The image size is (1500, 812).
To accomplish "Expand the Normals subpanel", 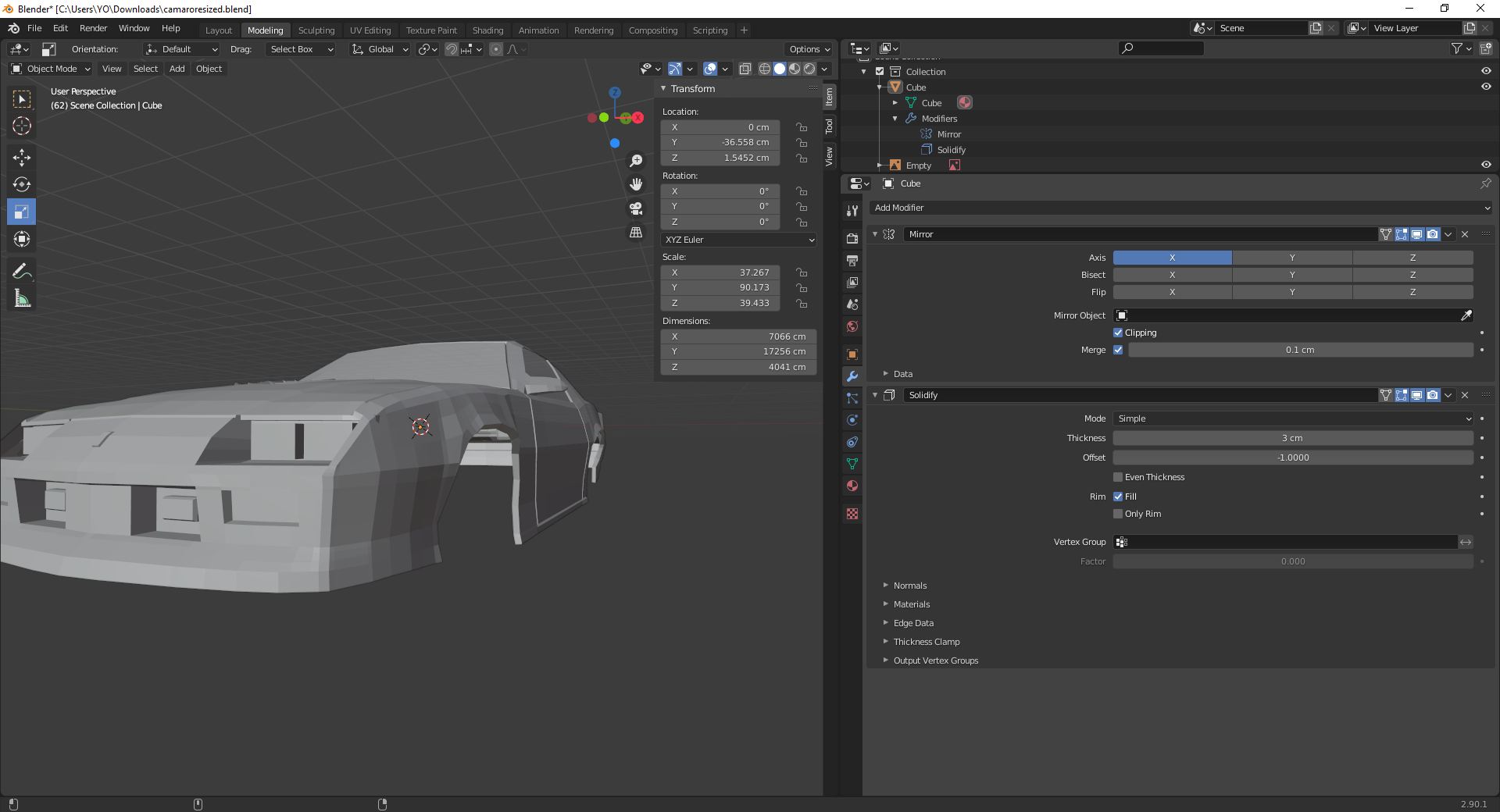I will tap(909, 586).
